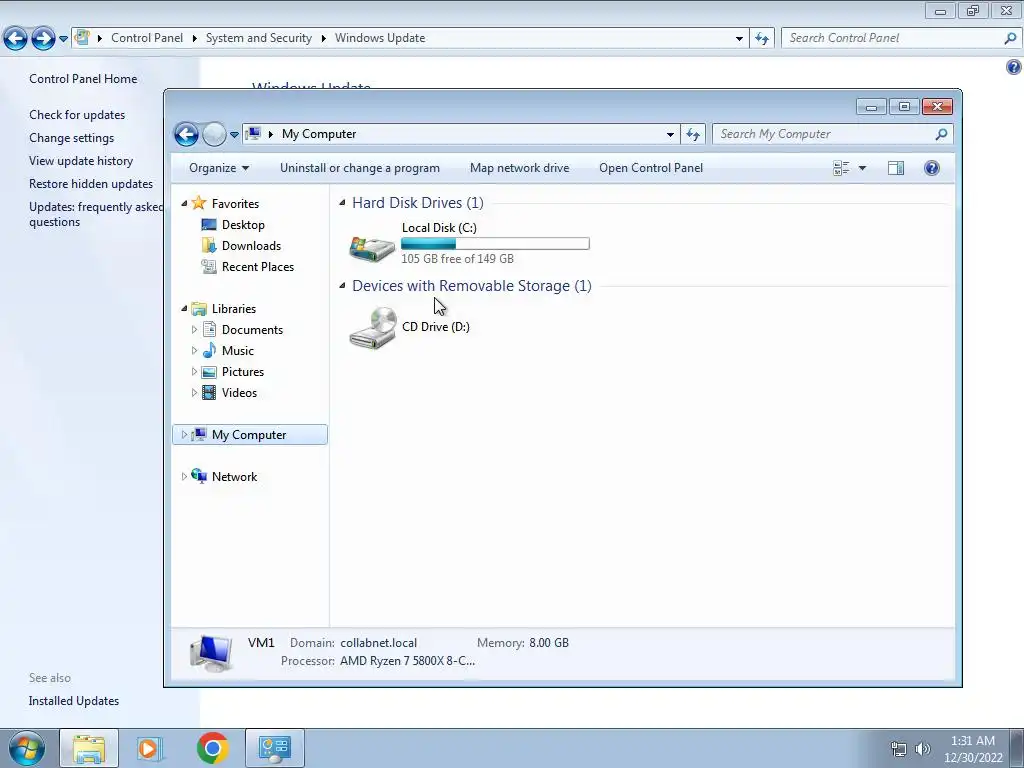The height and width of the screenshot is (768, 1024).
Task: Open the Organize menu
Action: pyautogui.click(x=219, y=168)
